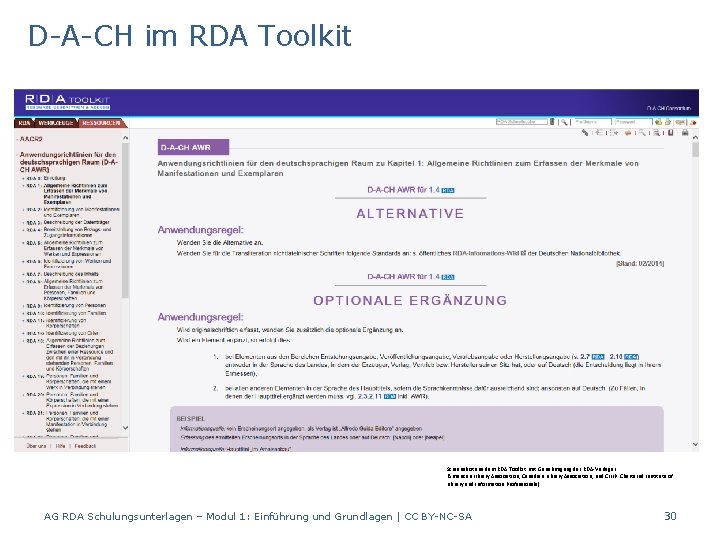
Task: Click the blue RDA badge next to first D-A-CH AWR für 1.4
Action: (448, 191)
